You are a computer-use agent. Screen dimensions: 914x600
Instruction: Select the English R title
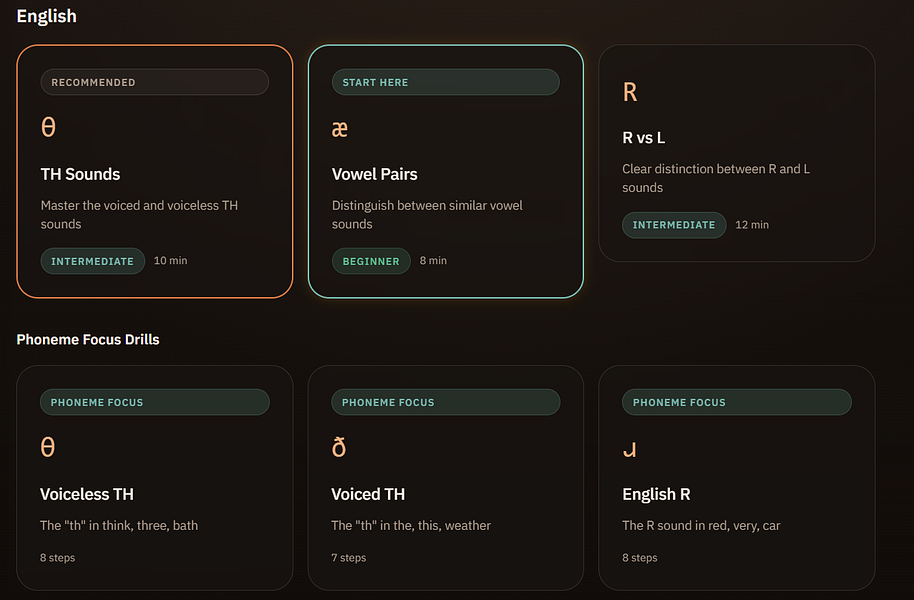coord(656,494)
